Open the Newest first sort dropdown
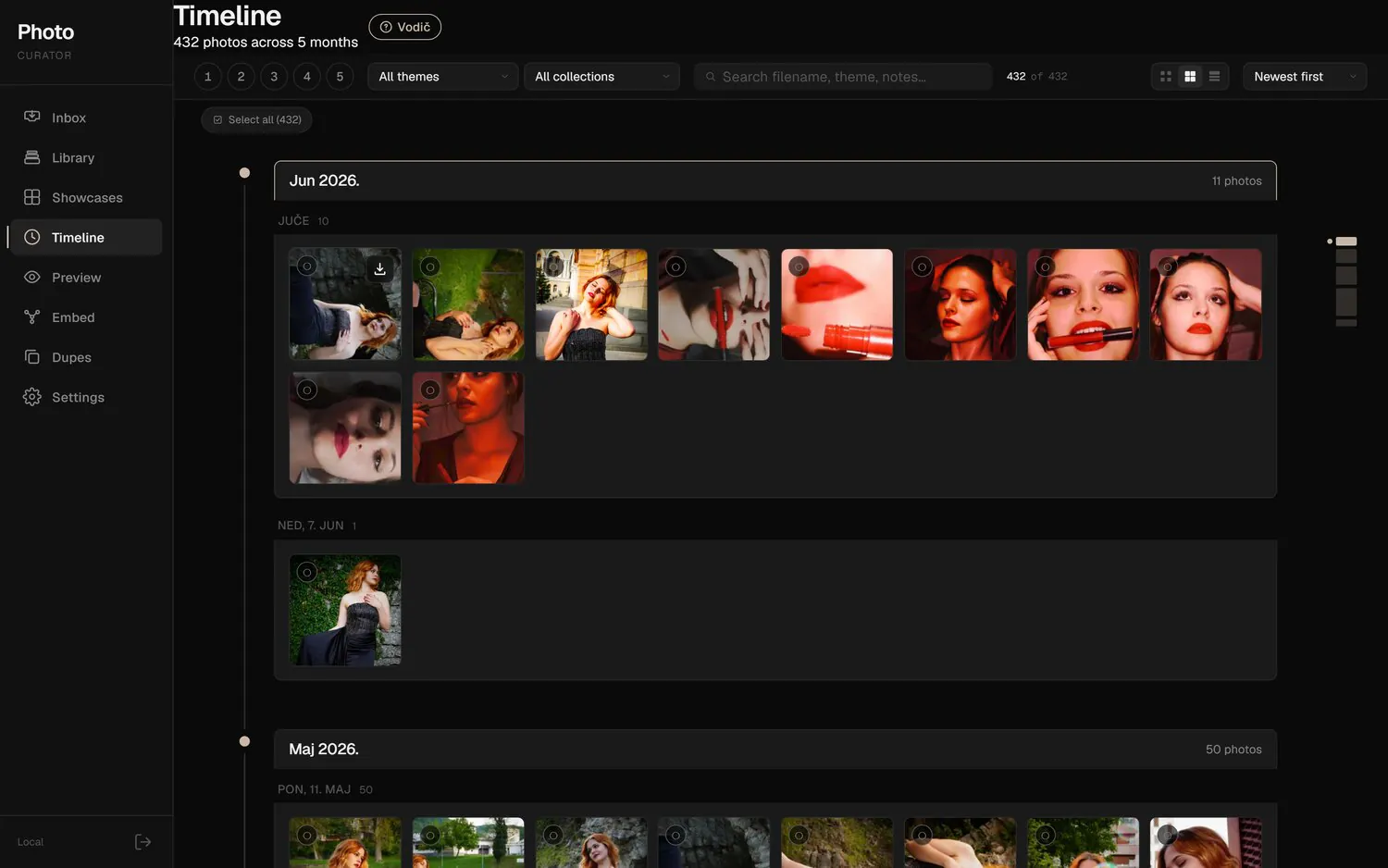This screenshot has width=1388, height=868. (1305, 77)
